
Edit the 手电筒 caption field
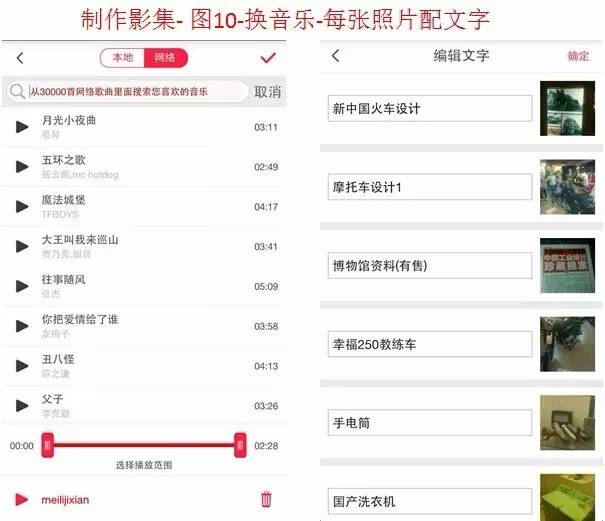click(430, 423)
